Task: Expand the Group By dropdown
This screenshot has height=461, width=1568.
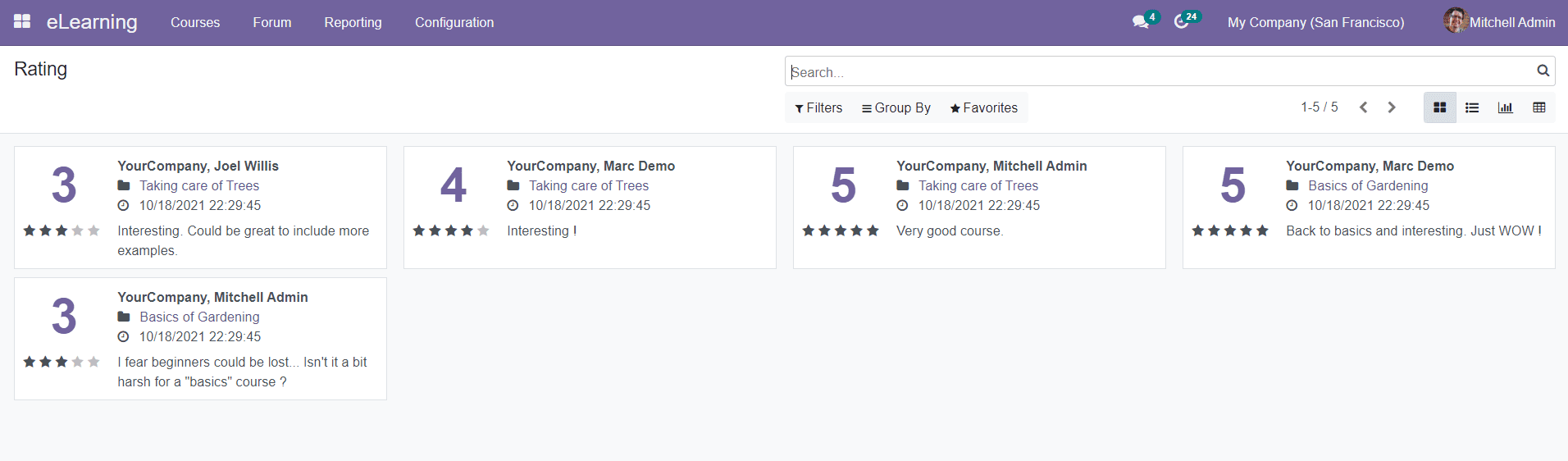Action: click(x=896, y=107)
